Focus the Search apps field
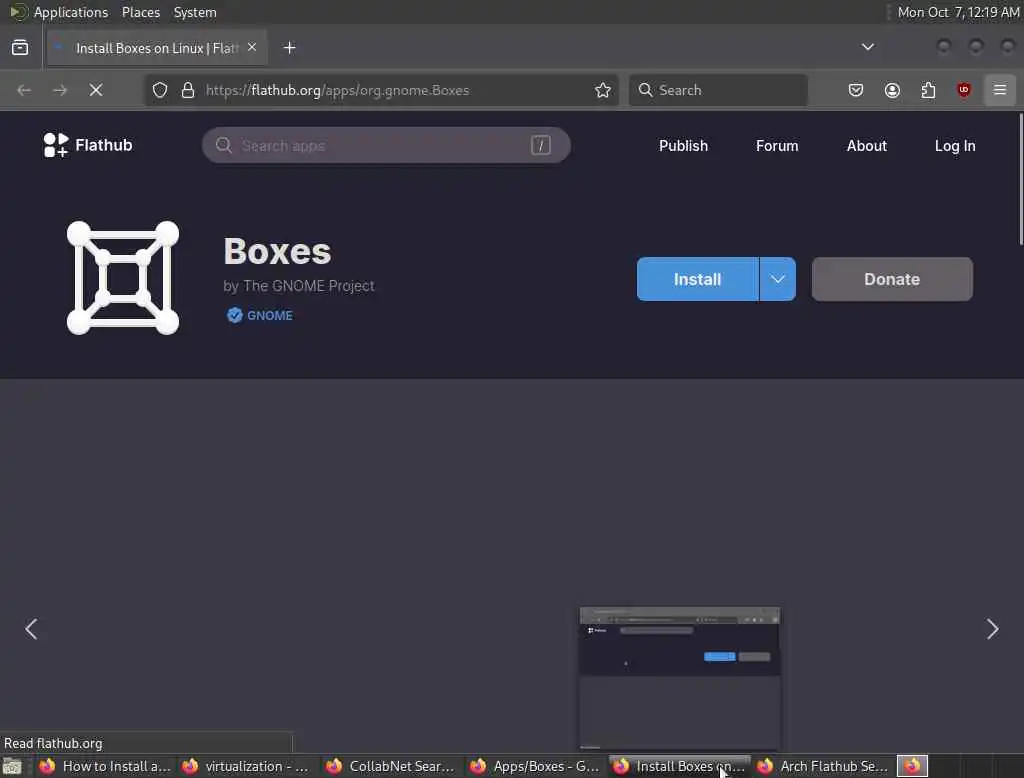 click(x=386, y=145)
